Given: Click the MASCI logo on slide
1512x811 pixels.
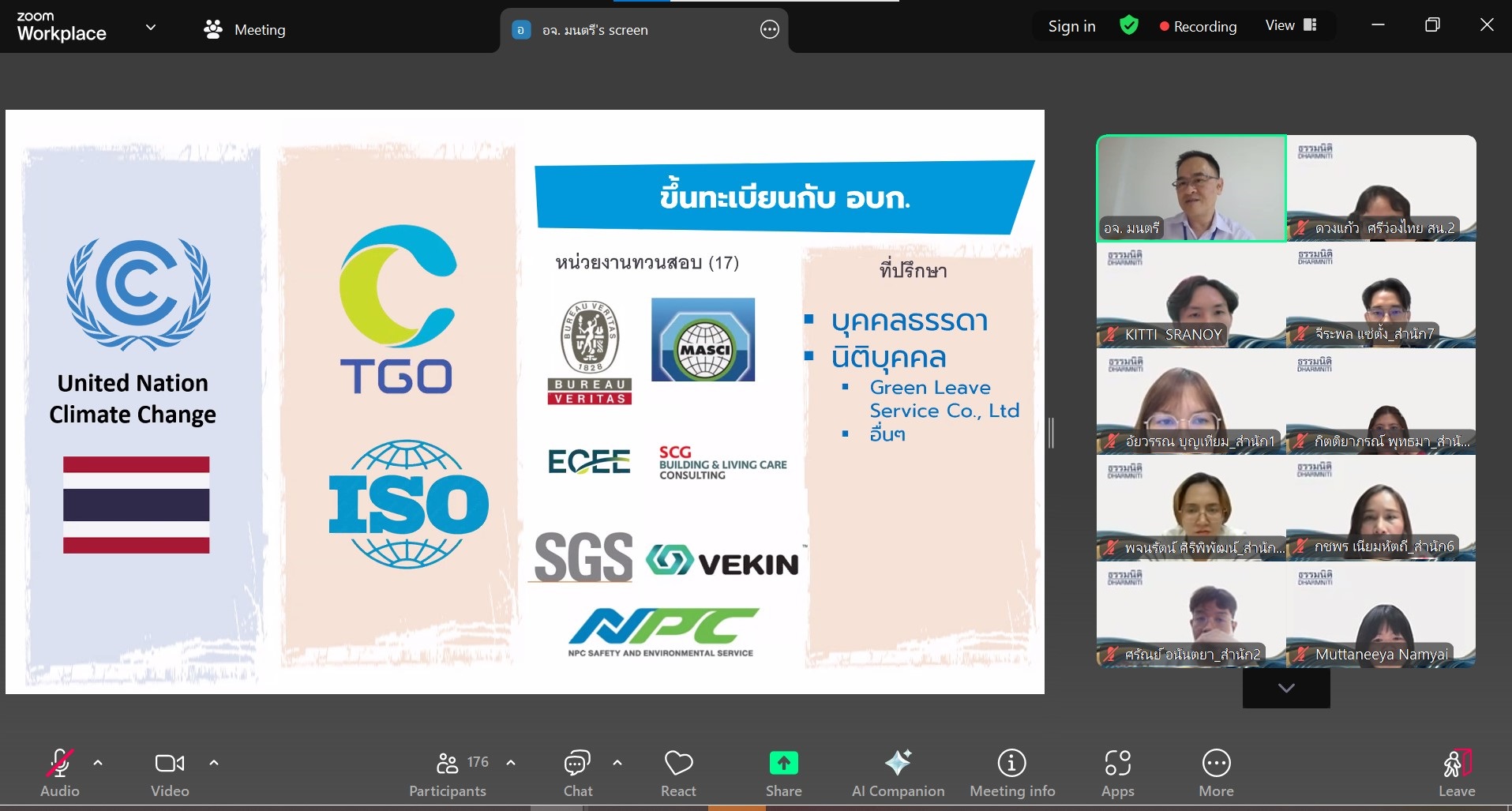Looking at the screenshot, I should 703,340.
